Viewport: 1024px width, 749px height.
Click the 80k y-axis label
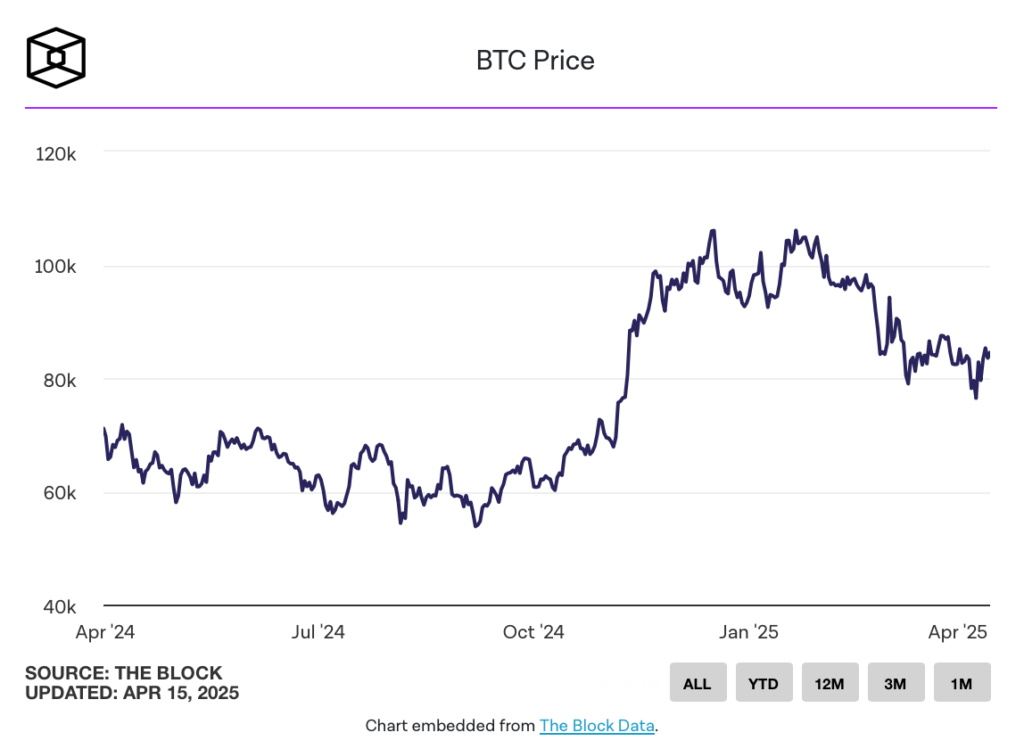60,381
